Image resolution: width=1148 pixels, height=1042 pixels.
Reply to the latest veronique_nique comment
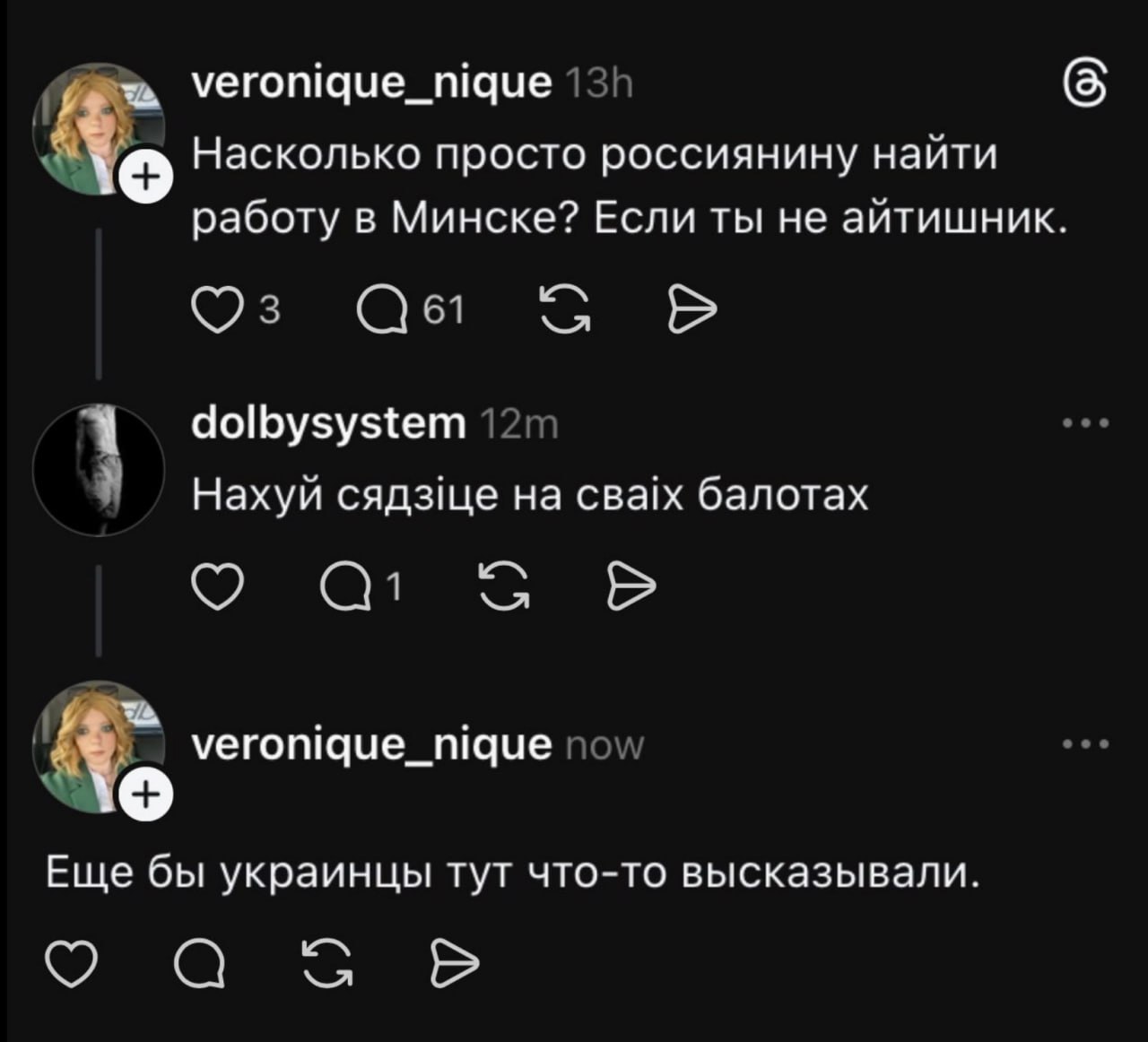(200, 965)
